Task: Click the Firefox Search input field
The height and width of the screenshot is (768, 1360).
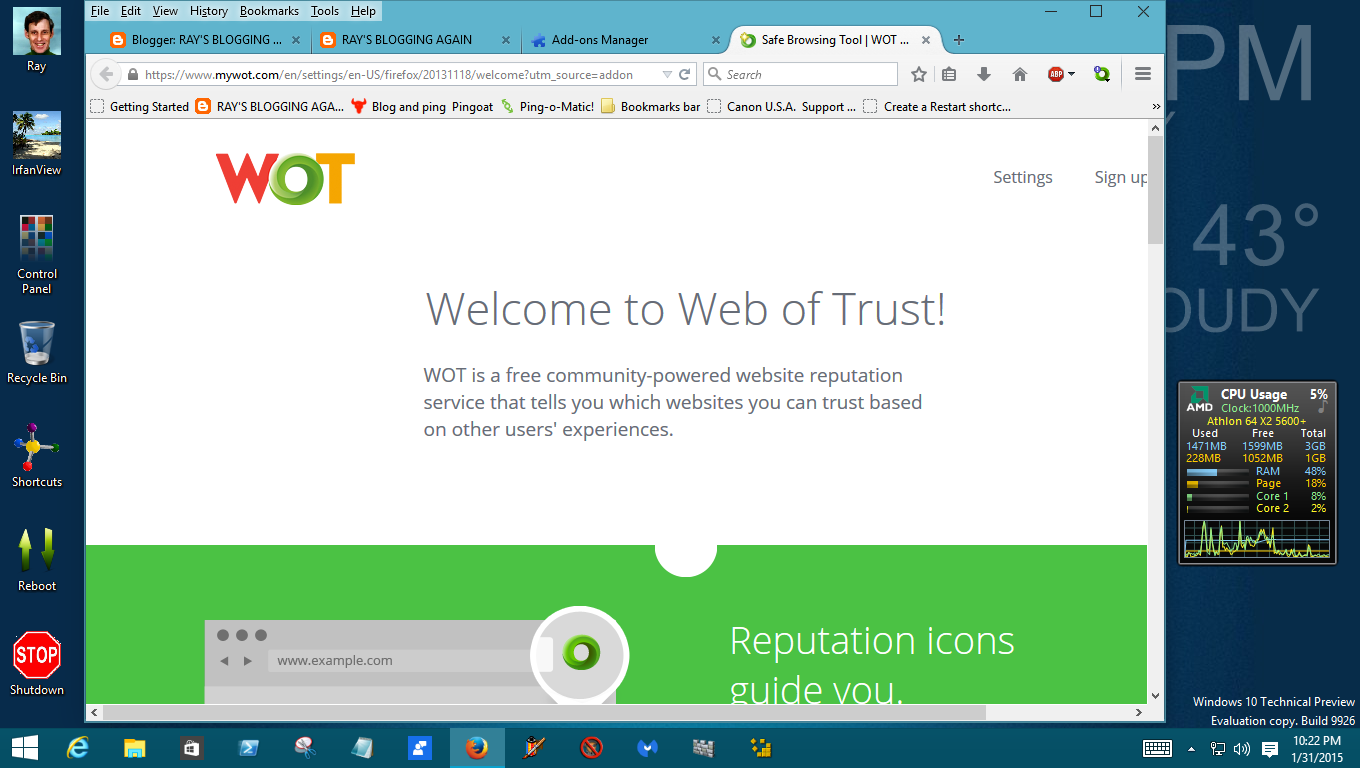Action: (800, 74)
